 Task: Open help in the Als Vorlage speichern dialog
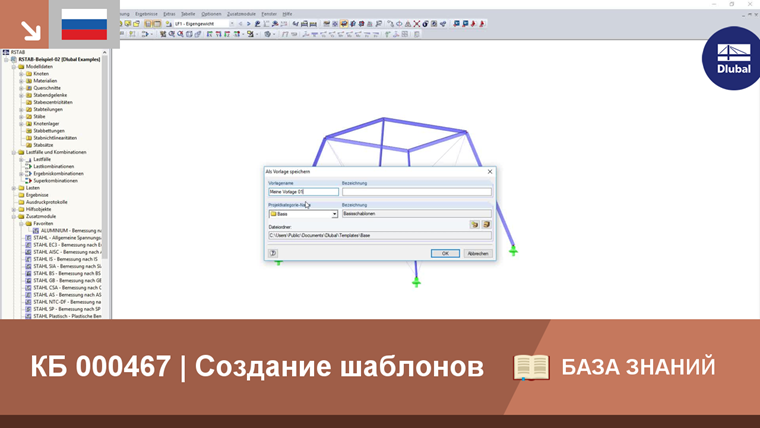tap(273, 254)
